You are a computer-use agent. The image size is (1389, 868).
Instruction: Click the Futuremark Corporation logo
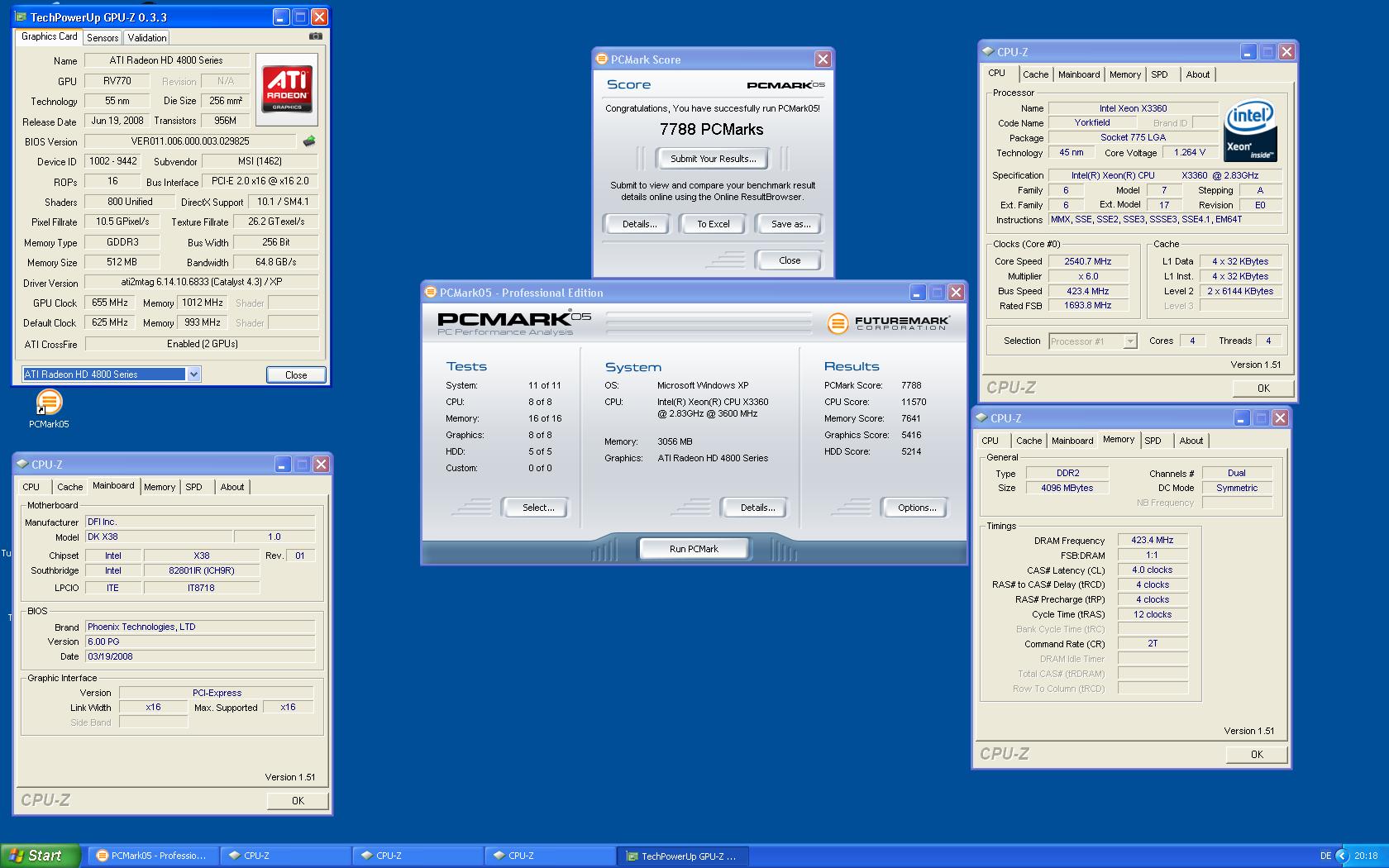(887, 323)
